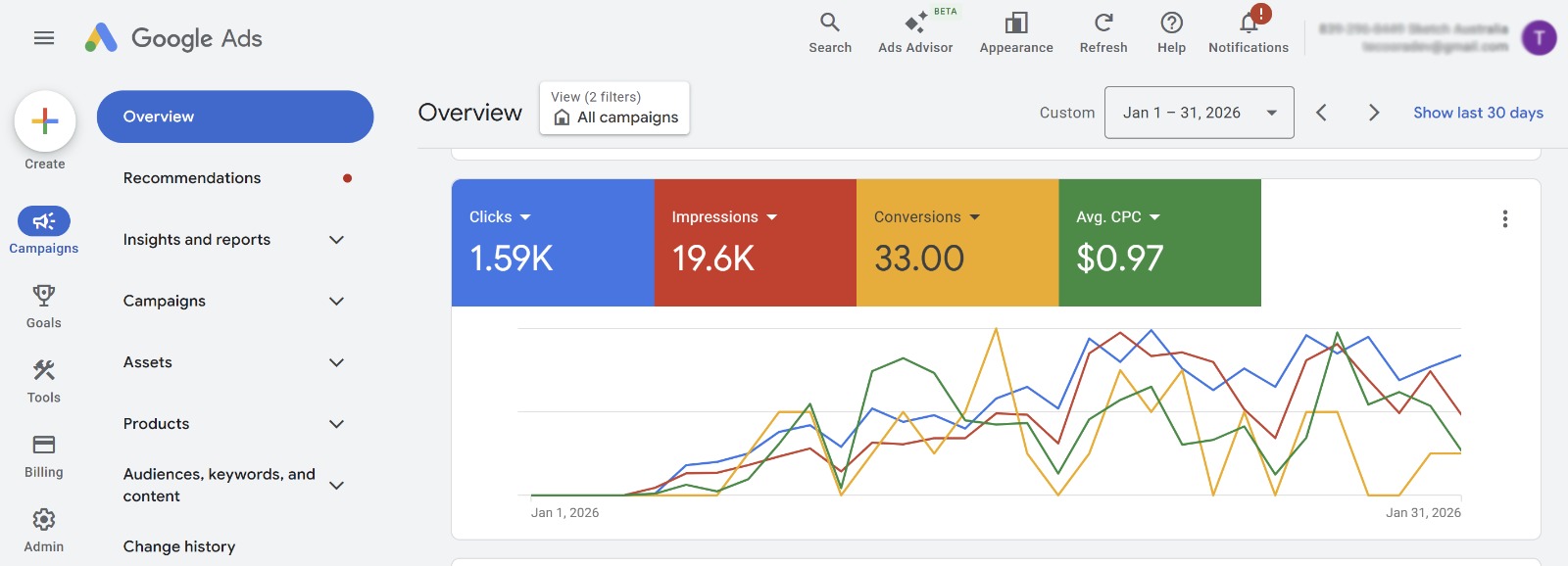1568x566 pixels.
Task: Refresh the data with Refresh icon
Action: [x=1103, y=24]
